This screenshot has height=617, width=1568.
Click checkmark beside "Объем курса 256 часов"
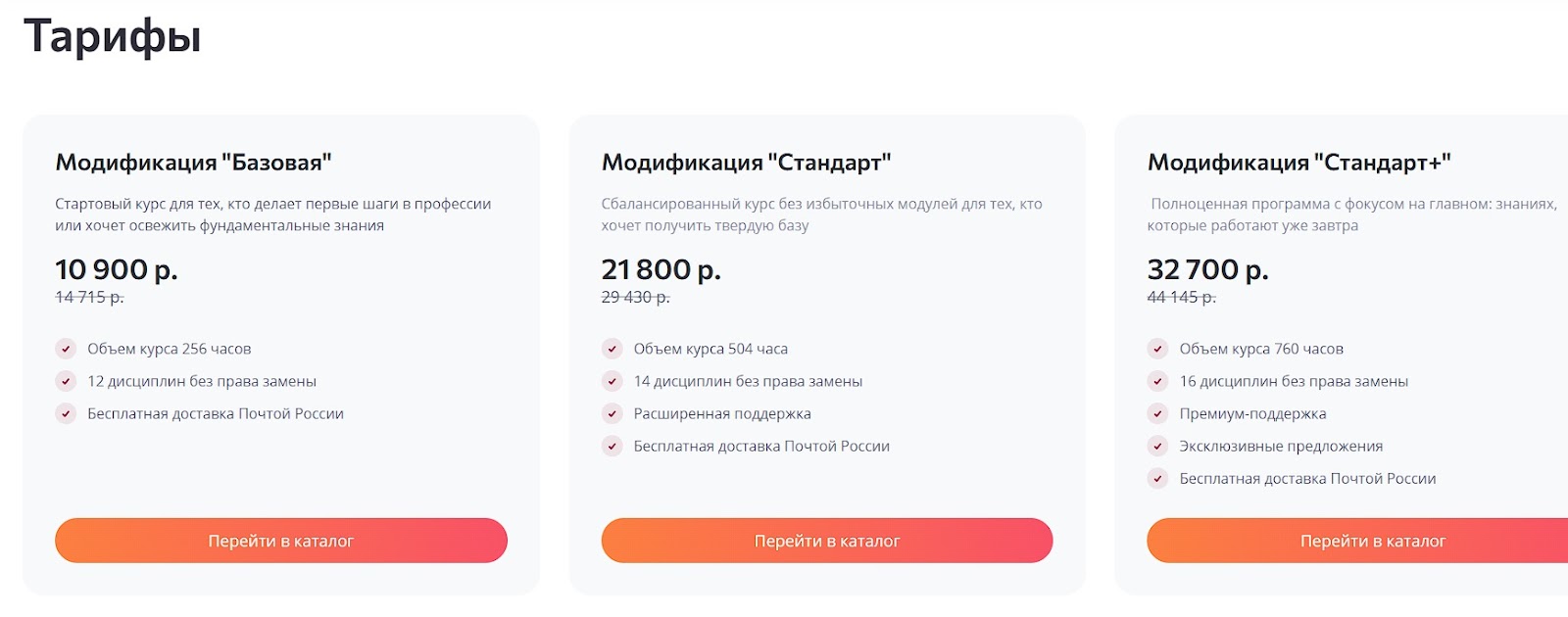click(x=66, y=348)
